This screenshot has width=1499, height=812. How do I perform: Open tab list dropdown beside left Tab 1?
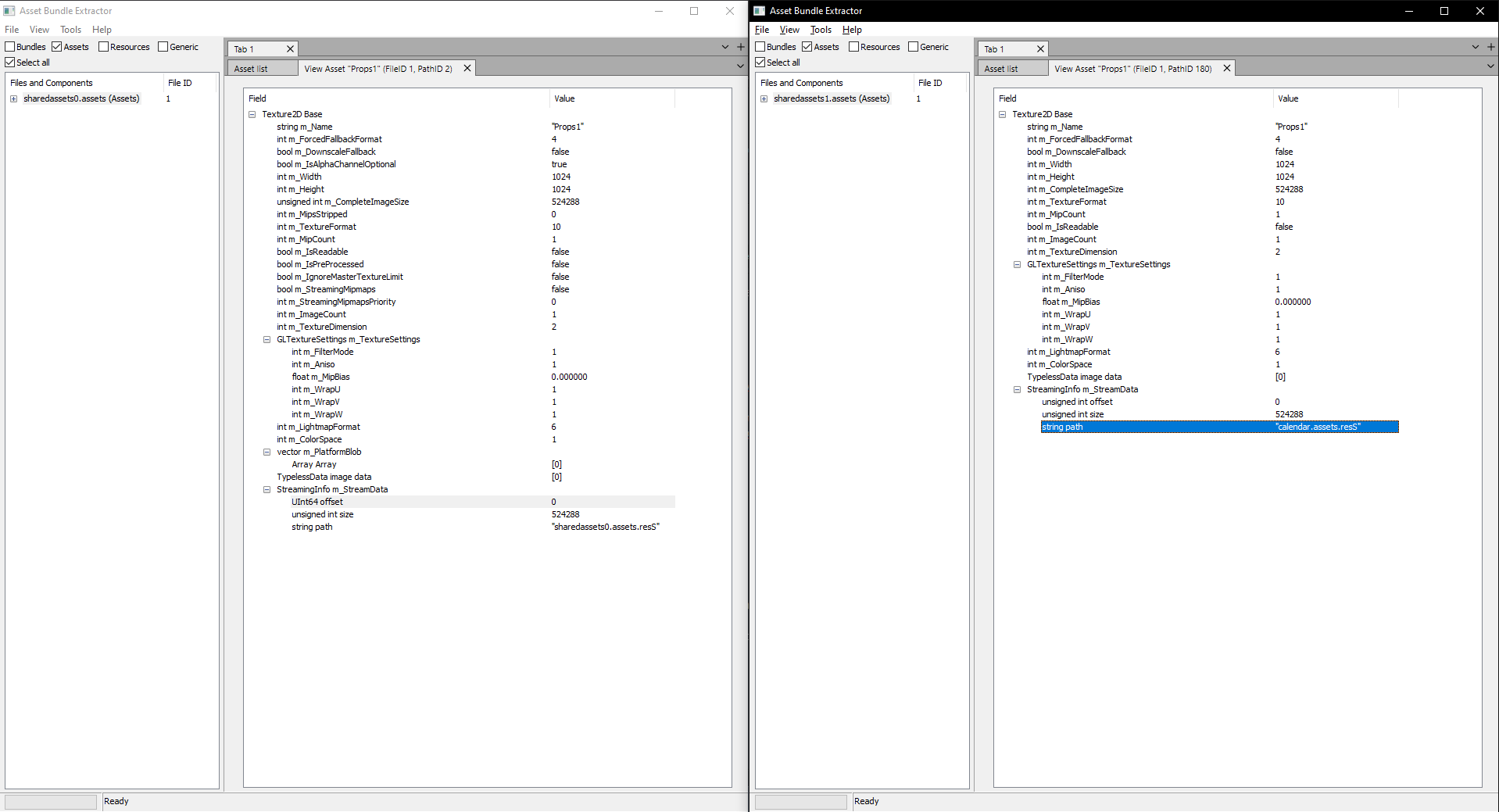[725, 47]
